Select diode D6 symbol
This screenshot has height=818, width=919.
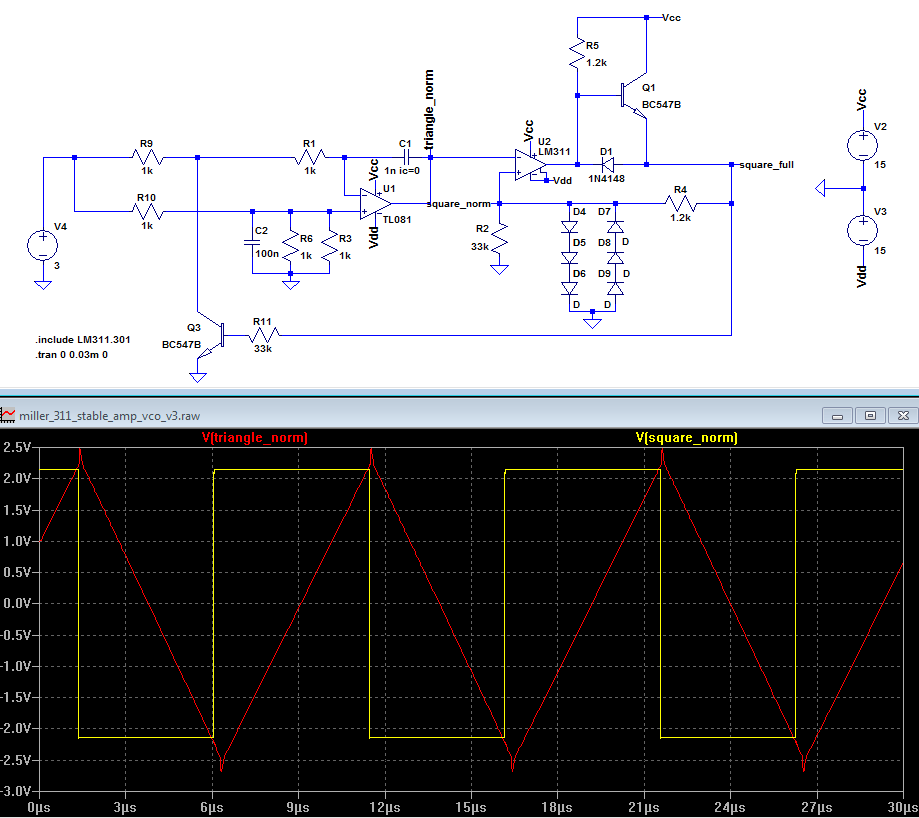[569, 288]
